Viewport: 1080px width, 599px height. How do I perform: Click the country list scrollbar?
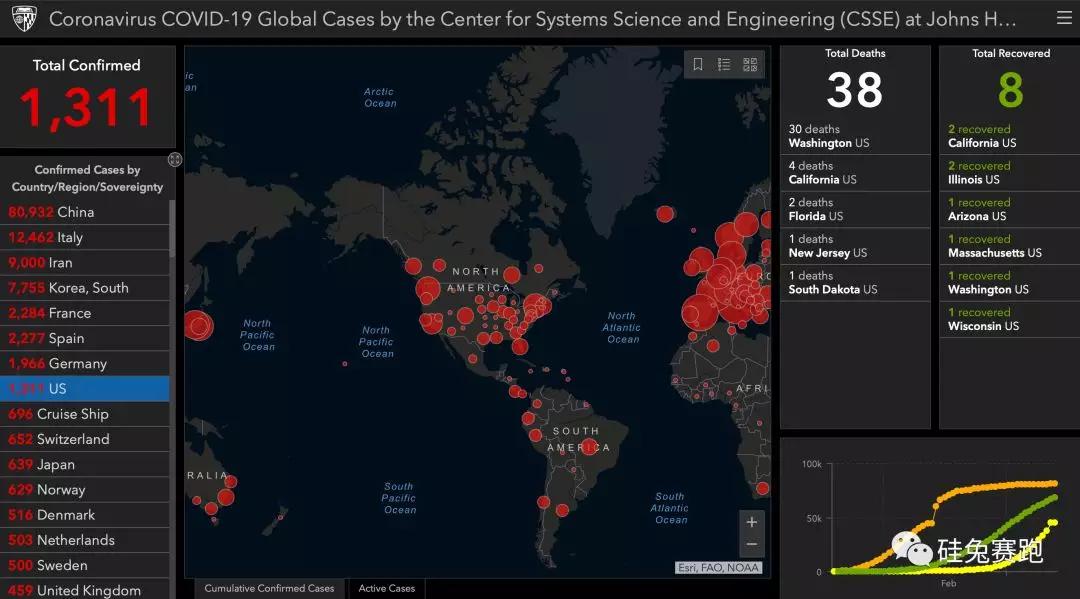pyautogui.click(x=172, y=230)
